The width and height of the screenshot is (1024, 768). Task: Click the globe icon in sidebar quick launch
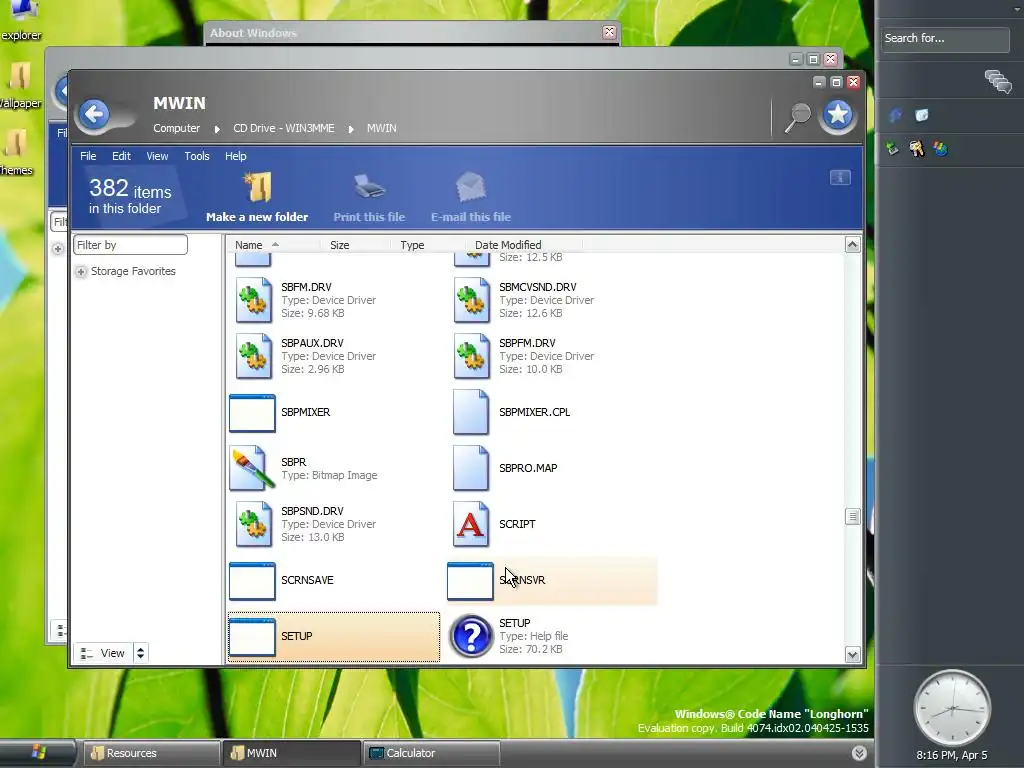940,149
